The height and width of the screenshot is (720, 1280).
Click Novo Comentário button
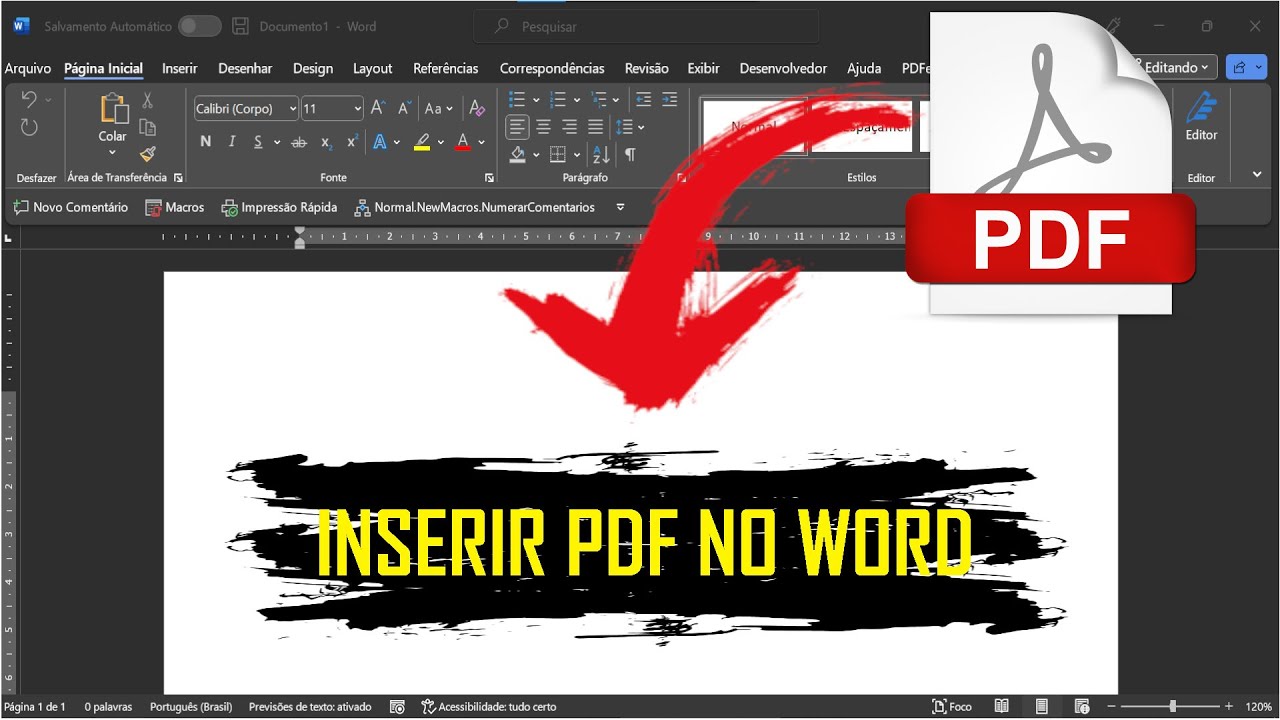pos(70,207)
